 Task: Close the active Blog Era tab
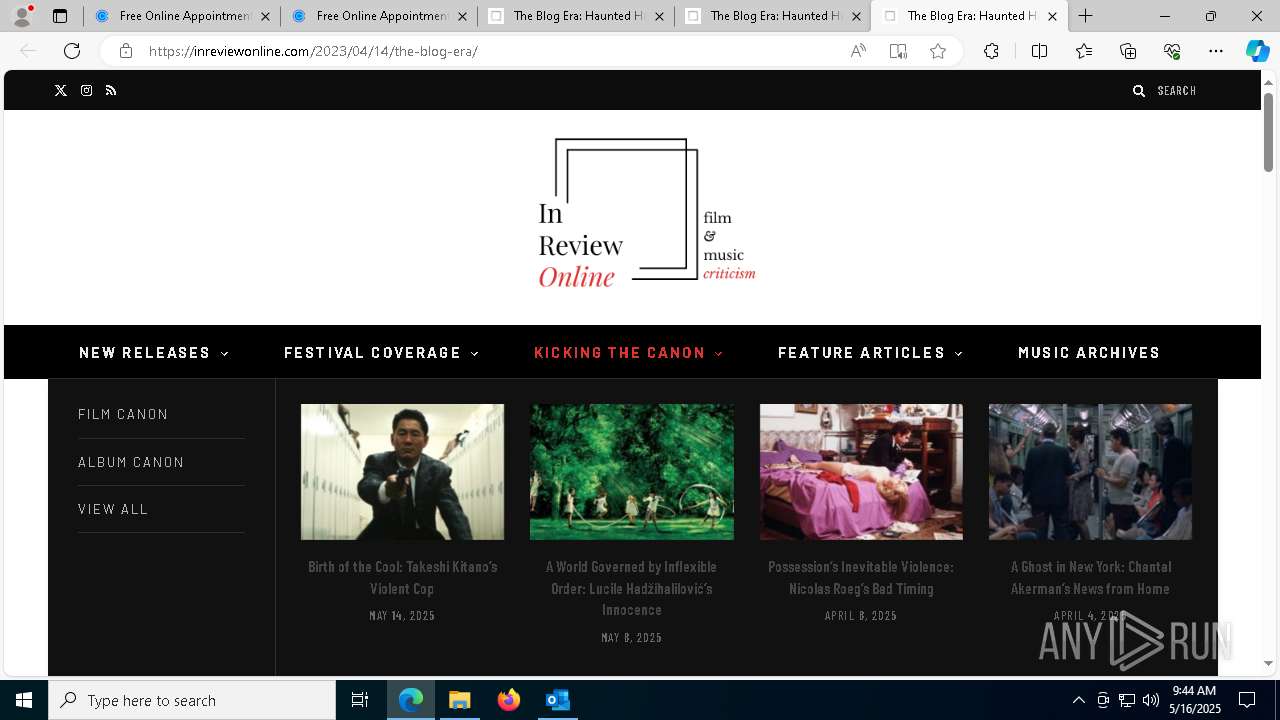pos(1052,16)
